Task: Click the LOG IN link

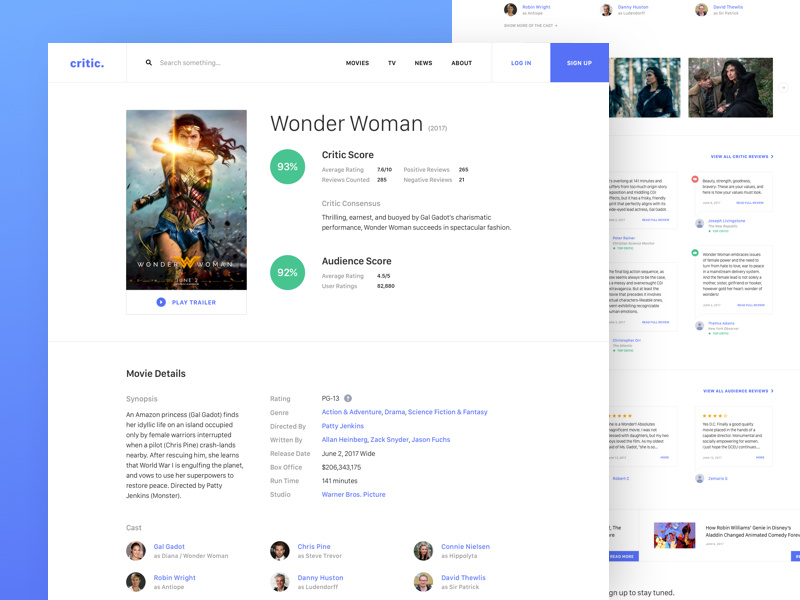Action: 521,63
